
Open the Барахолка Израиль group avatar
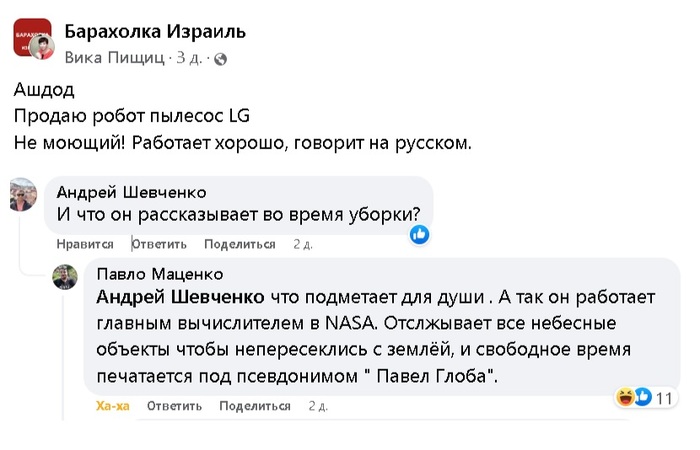pos(29,36)
